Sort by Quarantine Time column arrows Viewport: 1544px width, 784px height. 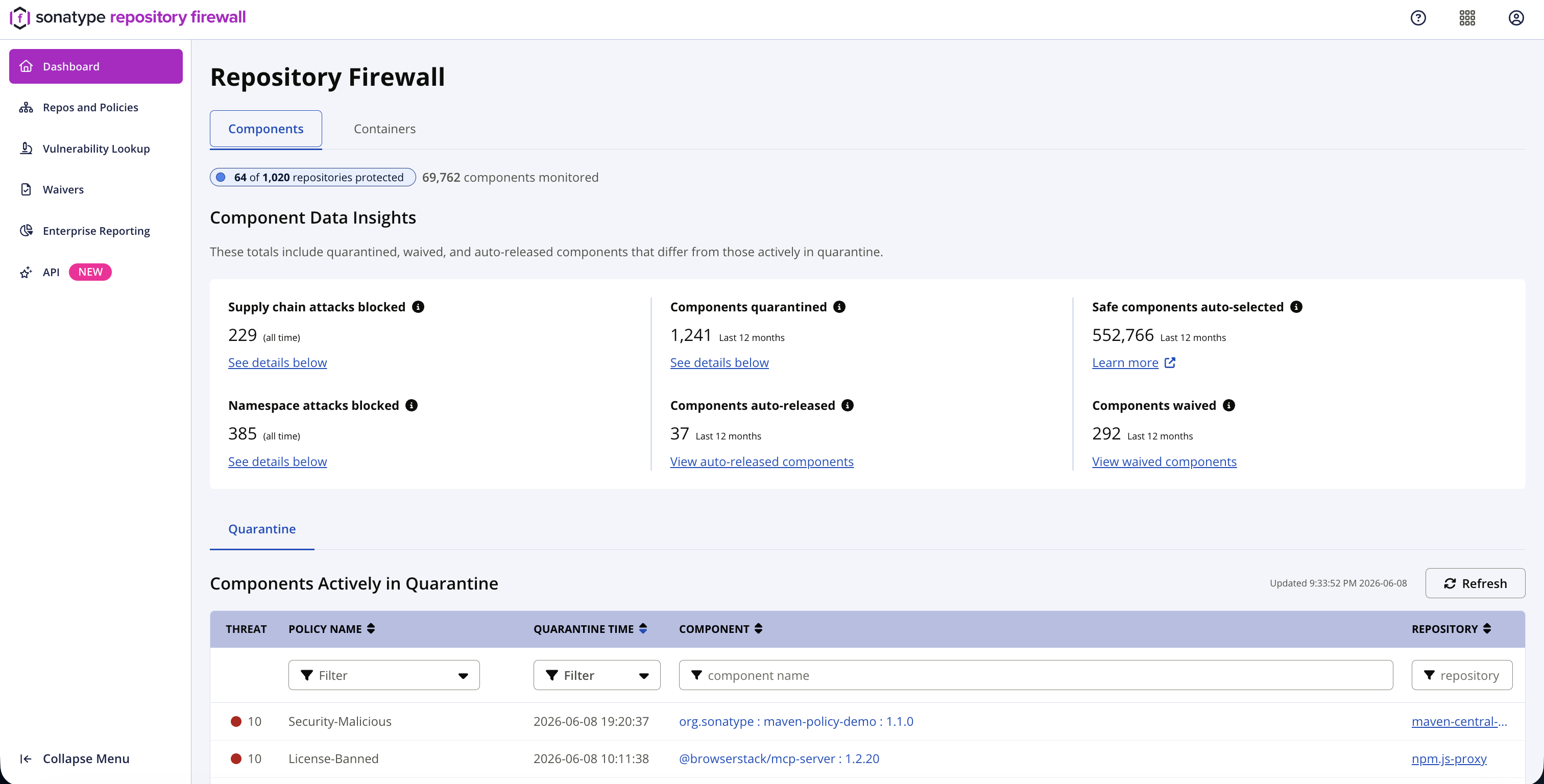point(643,629)
